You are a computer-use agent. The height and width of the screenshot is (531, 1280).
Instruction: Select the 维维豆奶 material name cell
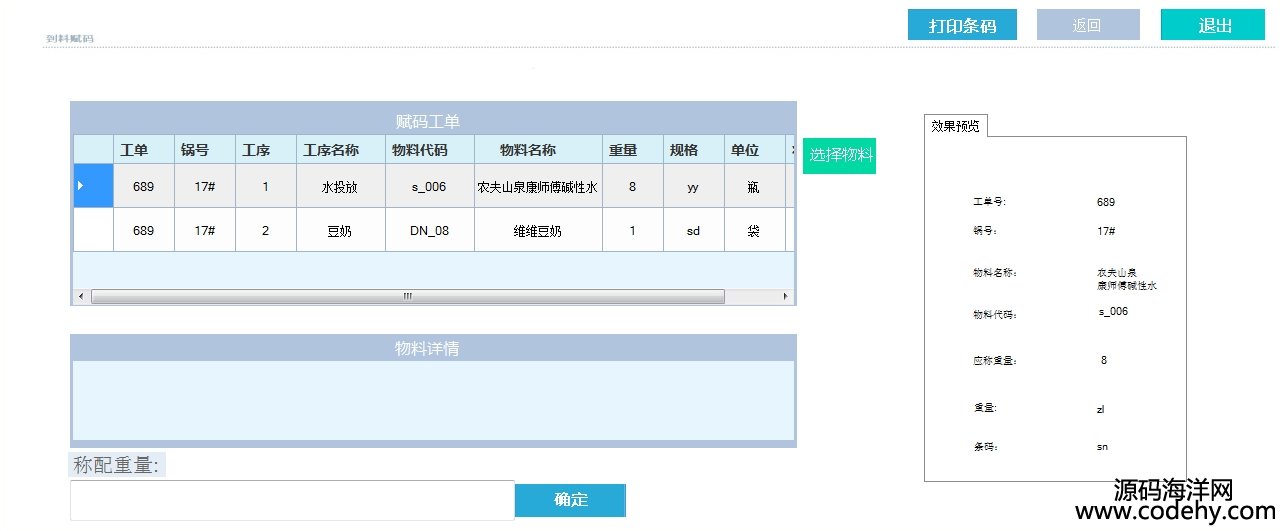pos(537,231)
